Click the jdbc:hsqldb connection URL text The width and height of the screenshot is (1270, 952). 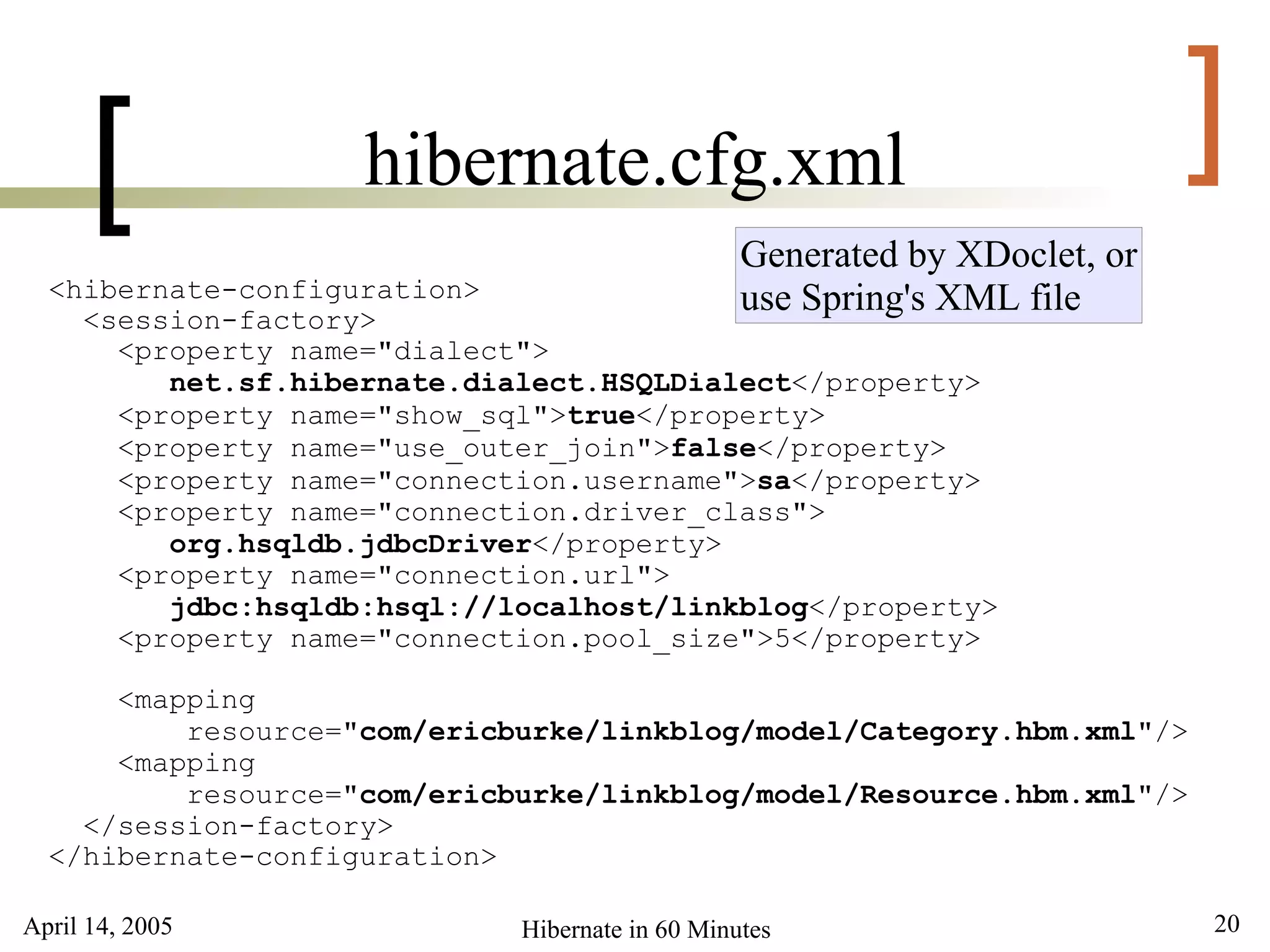pyautogui.click(x=489, y=607)
